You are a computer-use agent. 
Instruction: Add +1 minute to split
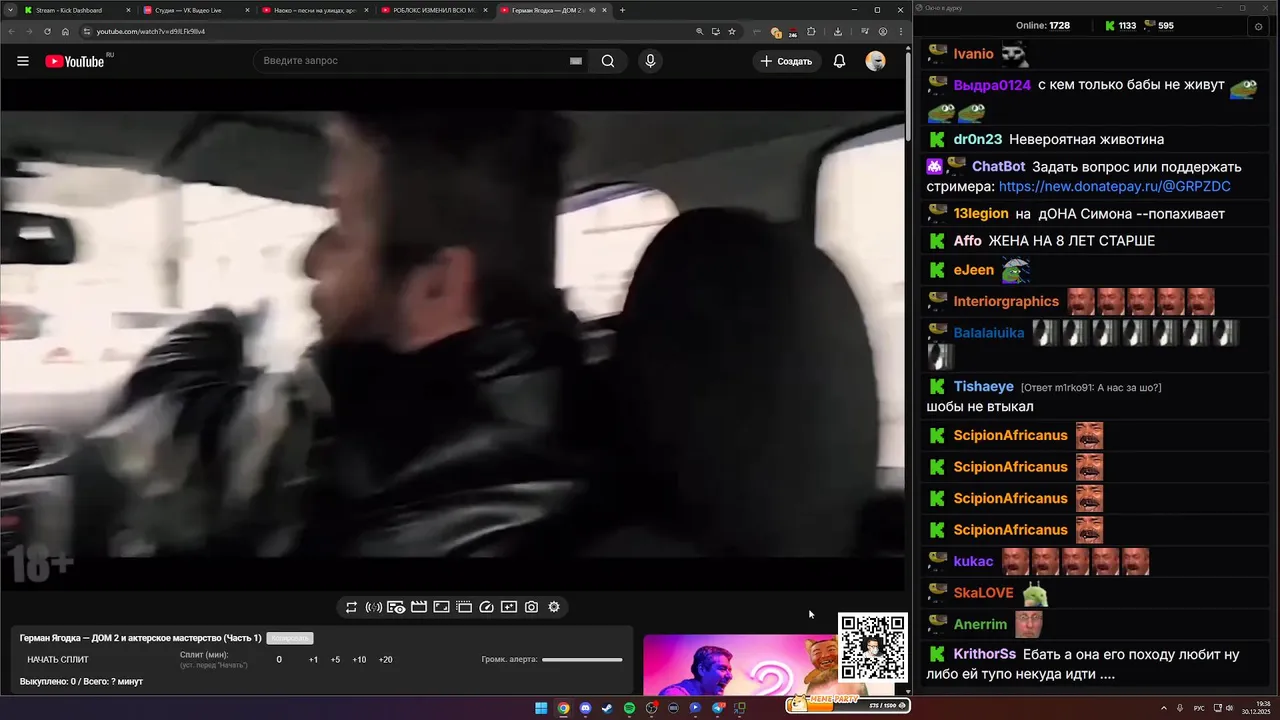point(313,660)
